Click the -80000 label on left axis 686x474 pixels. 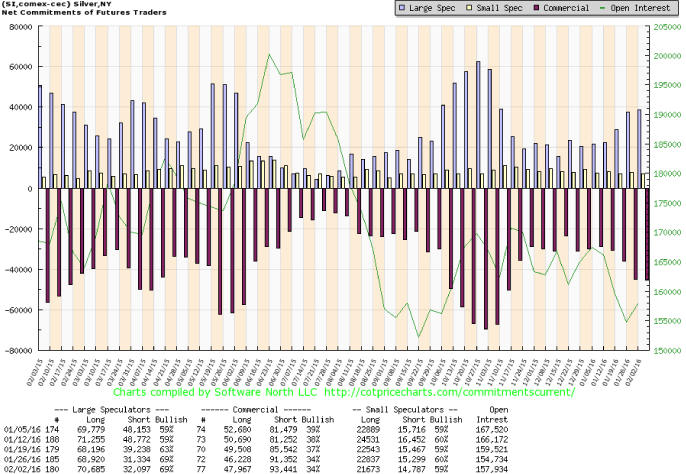17,351
